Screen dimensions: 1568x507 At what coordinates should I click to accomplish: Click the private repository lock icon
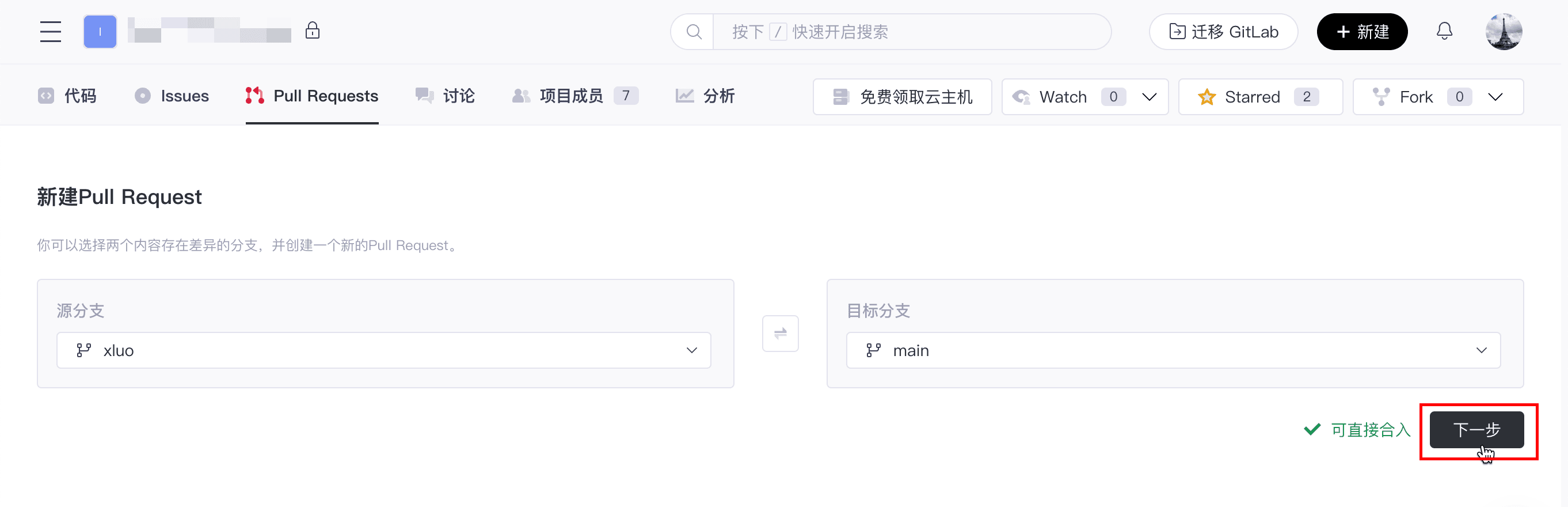(312, 31)
